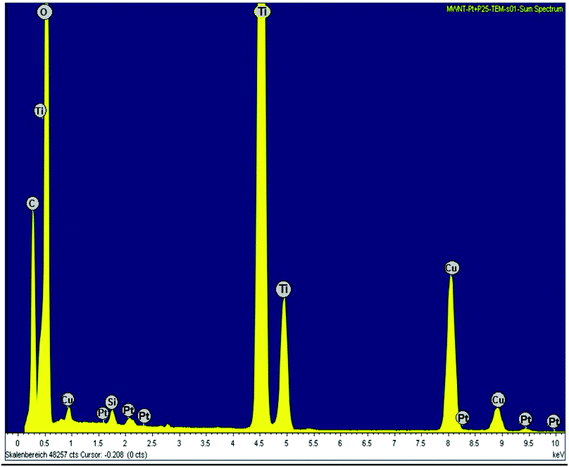The height and width of the screenshot is (467, 569).
Task: Select the Ti label beside the oxygen peak
Action: [40, 110]
